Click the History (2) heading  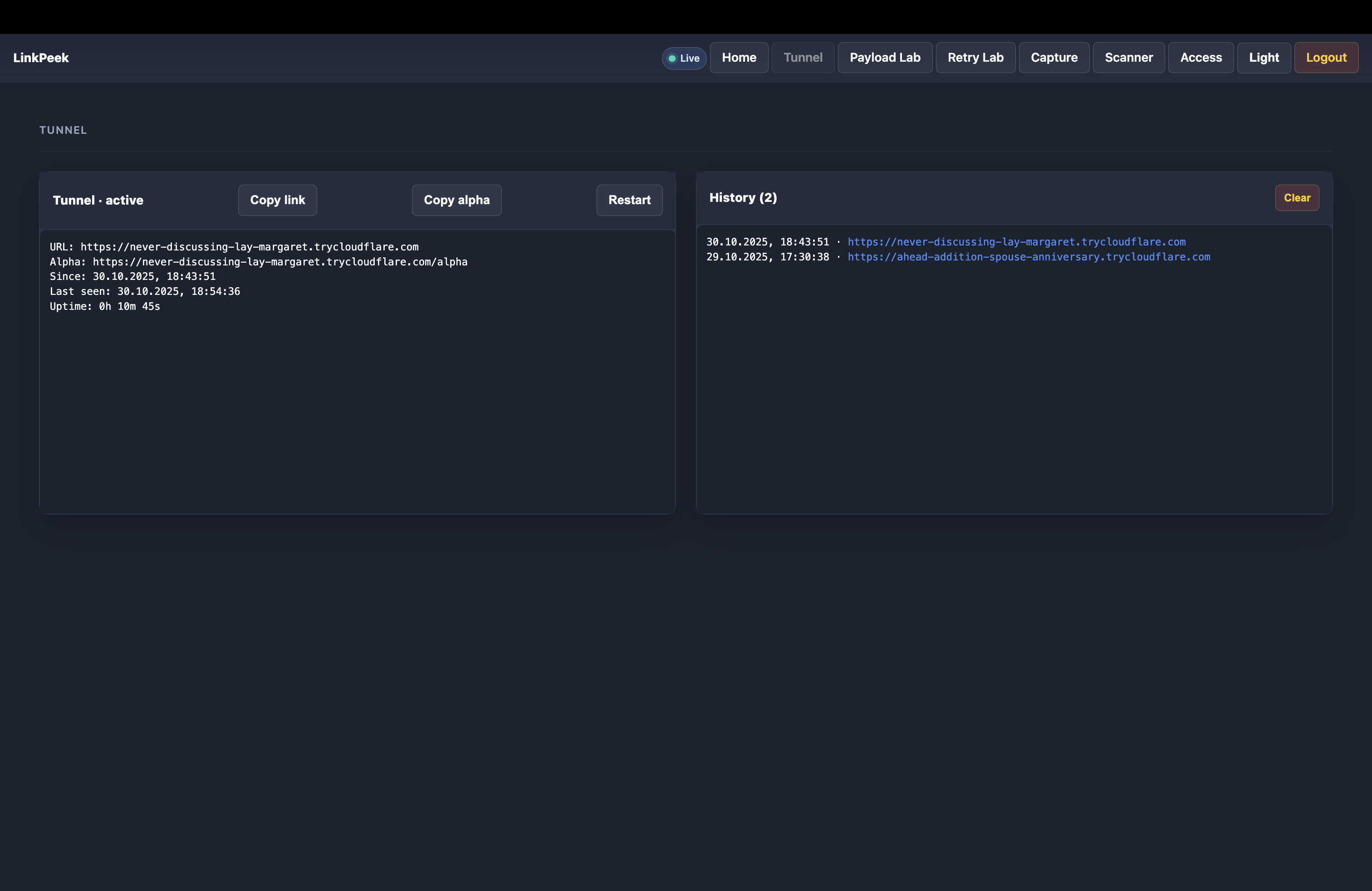pyautogui.click(x=743, y=197)
